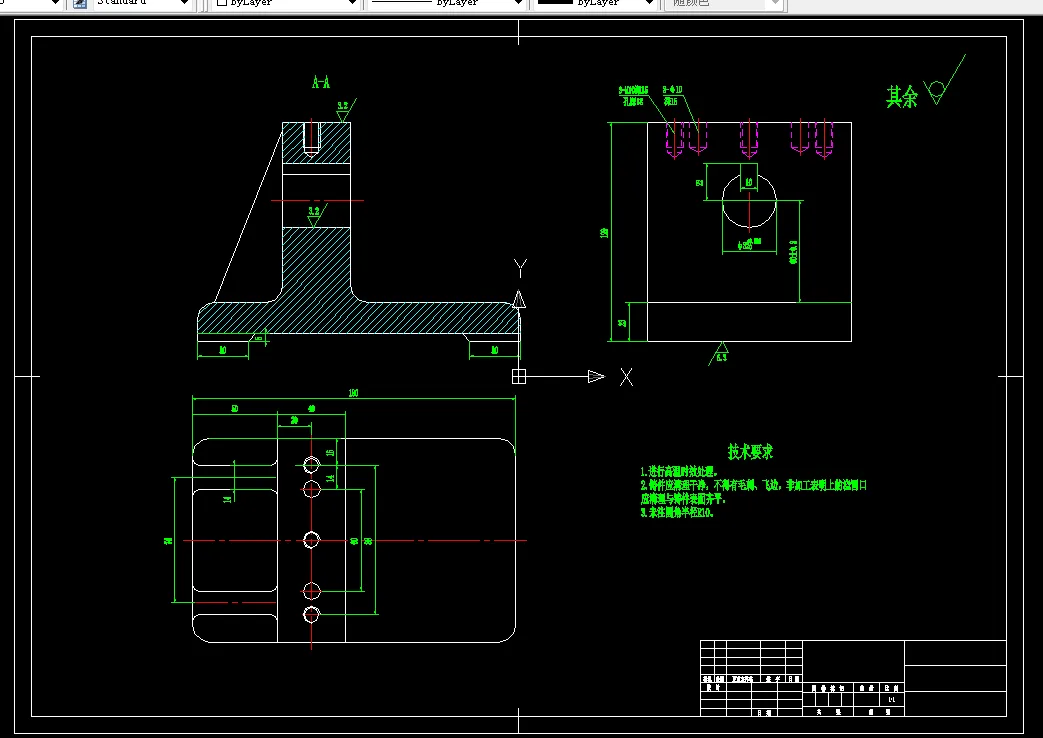Select the 3.2 roughness symbol inside the bore
Image resolution: width=1043 pixels, height=738 pixels.
(315, 216)
